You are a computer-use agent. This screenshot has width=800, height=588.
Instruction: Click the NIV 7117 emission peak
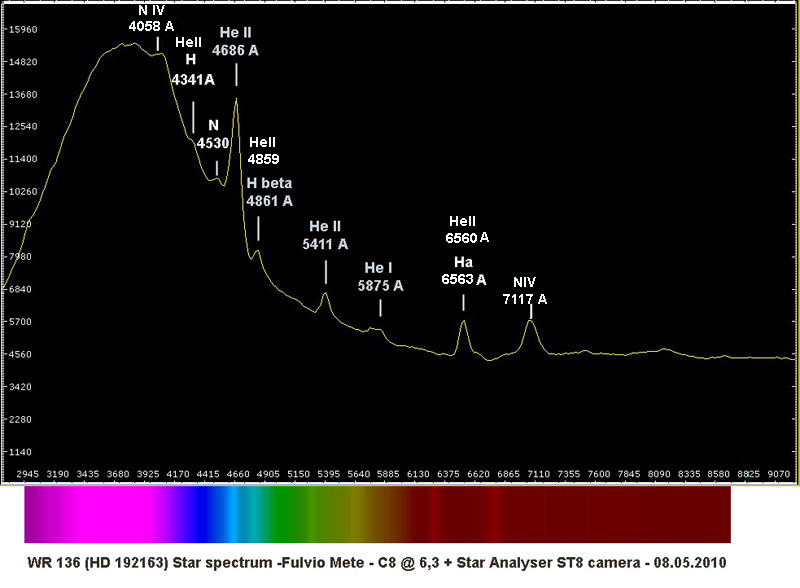coord(531,322)
